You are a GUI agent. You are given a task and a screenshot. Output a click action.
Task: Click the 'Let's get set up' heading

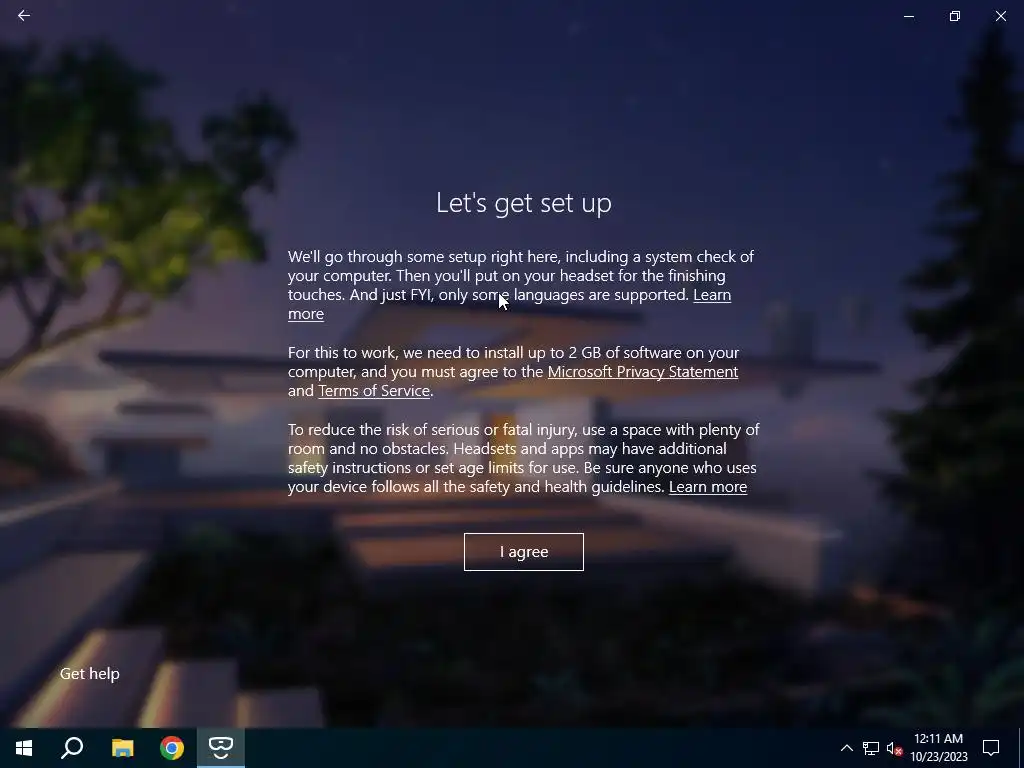(x=524, y=203)
